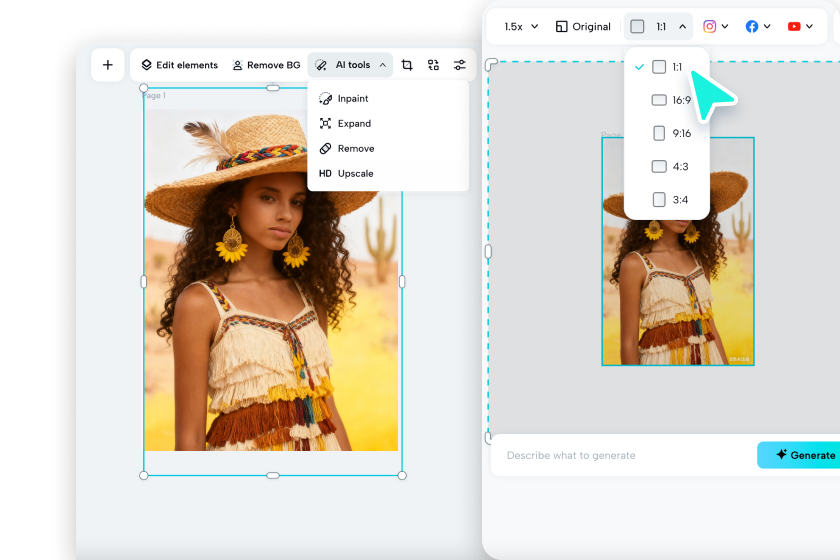Choose Inpaint from AI tools menu

coord(352,99)
